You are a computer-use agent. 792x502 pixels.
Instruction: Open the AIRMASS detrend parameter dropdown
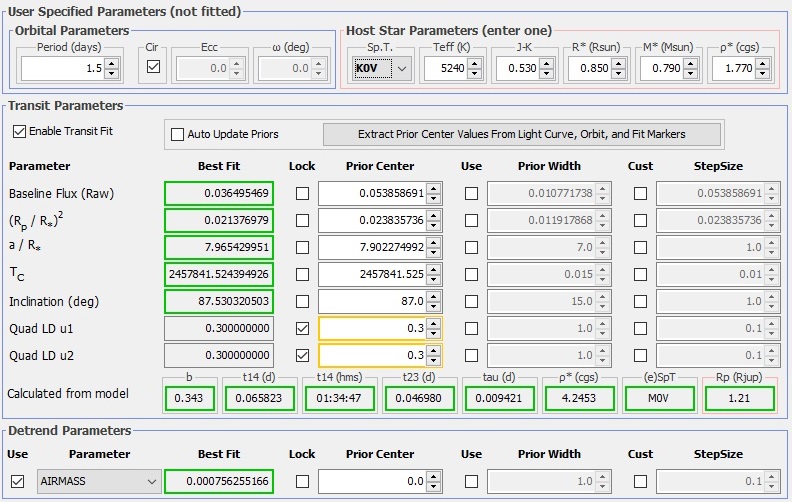point(152,482)
